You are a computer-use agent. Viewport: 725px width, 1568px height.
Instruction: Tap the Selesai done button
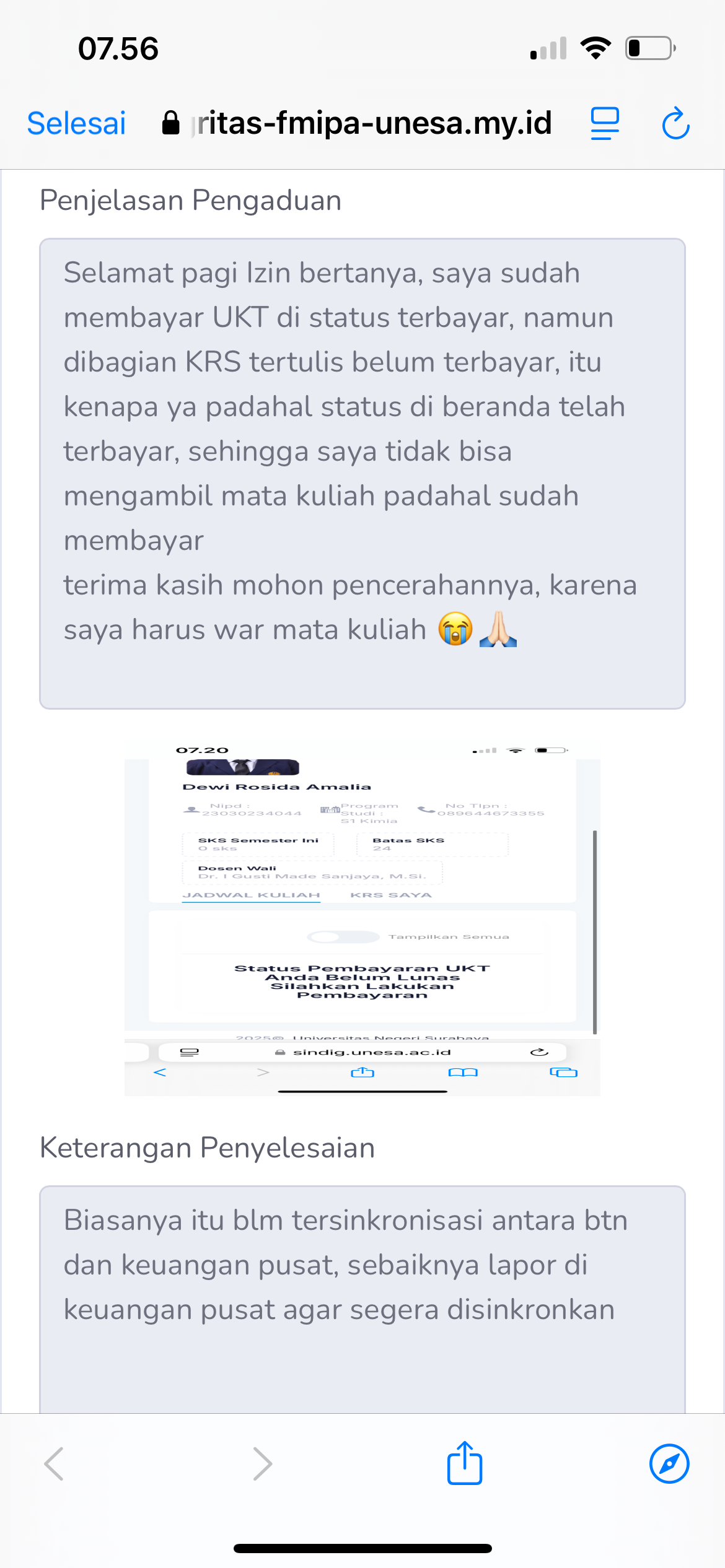[x=76, y=123]
